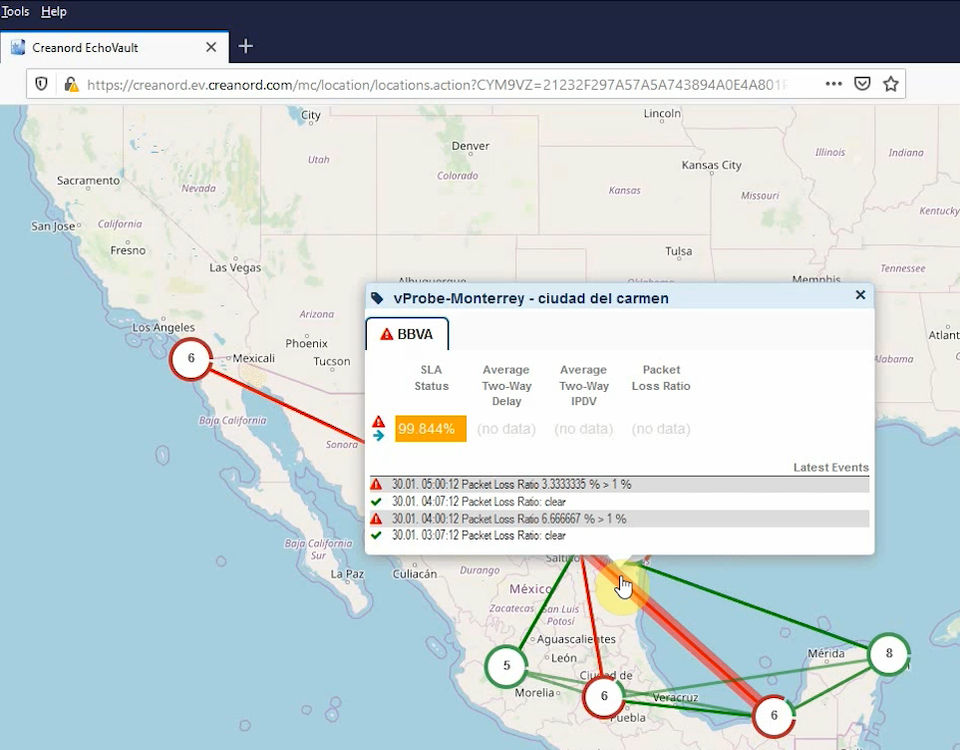
Task: Select the 04:07:12 Packet Loss clear event
Action: click(619, 501)
